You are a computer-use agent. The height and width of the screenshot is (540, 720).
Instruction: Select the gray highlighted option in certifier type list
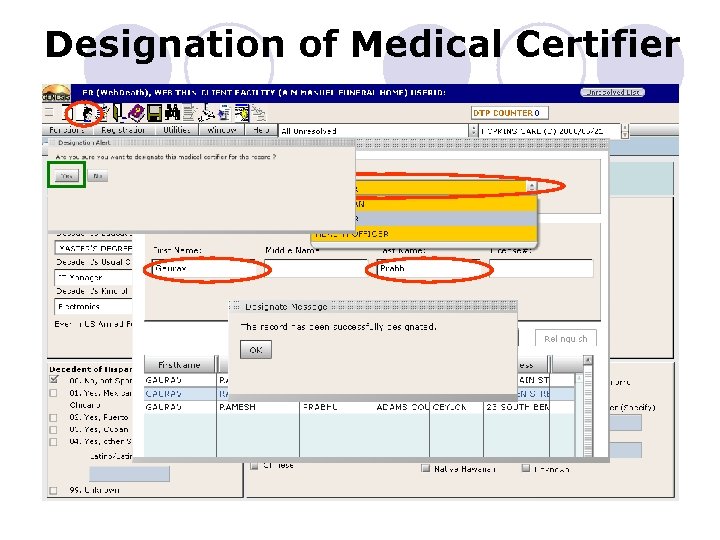(445, 219)
